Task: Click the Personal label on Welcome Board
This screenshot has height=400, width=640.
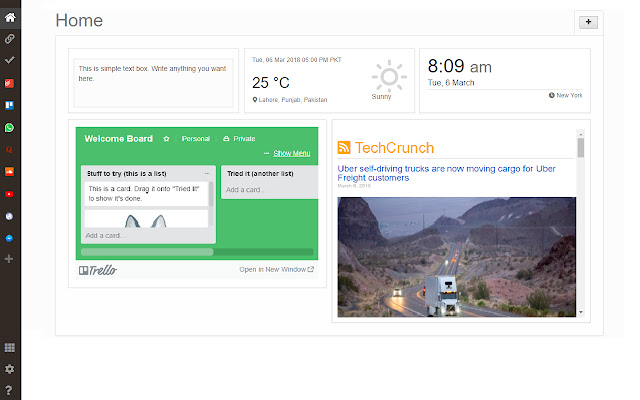Action: (x=196, y=139)
